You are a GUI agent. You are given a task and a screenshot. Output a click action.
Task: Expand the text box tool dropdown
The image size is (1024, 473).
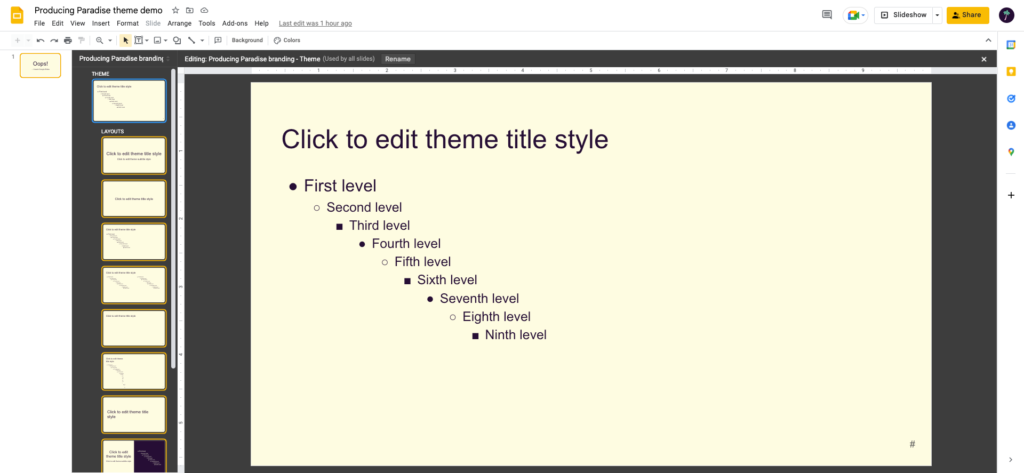tap(147, 41)
